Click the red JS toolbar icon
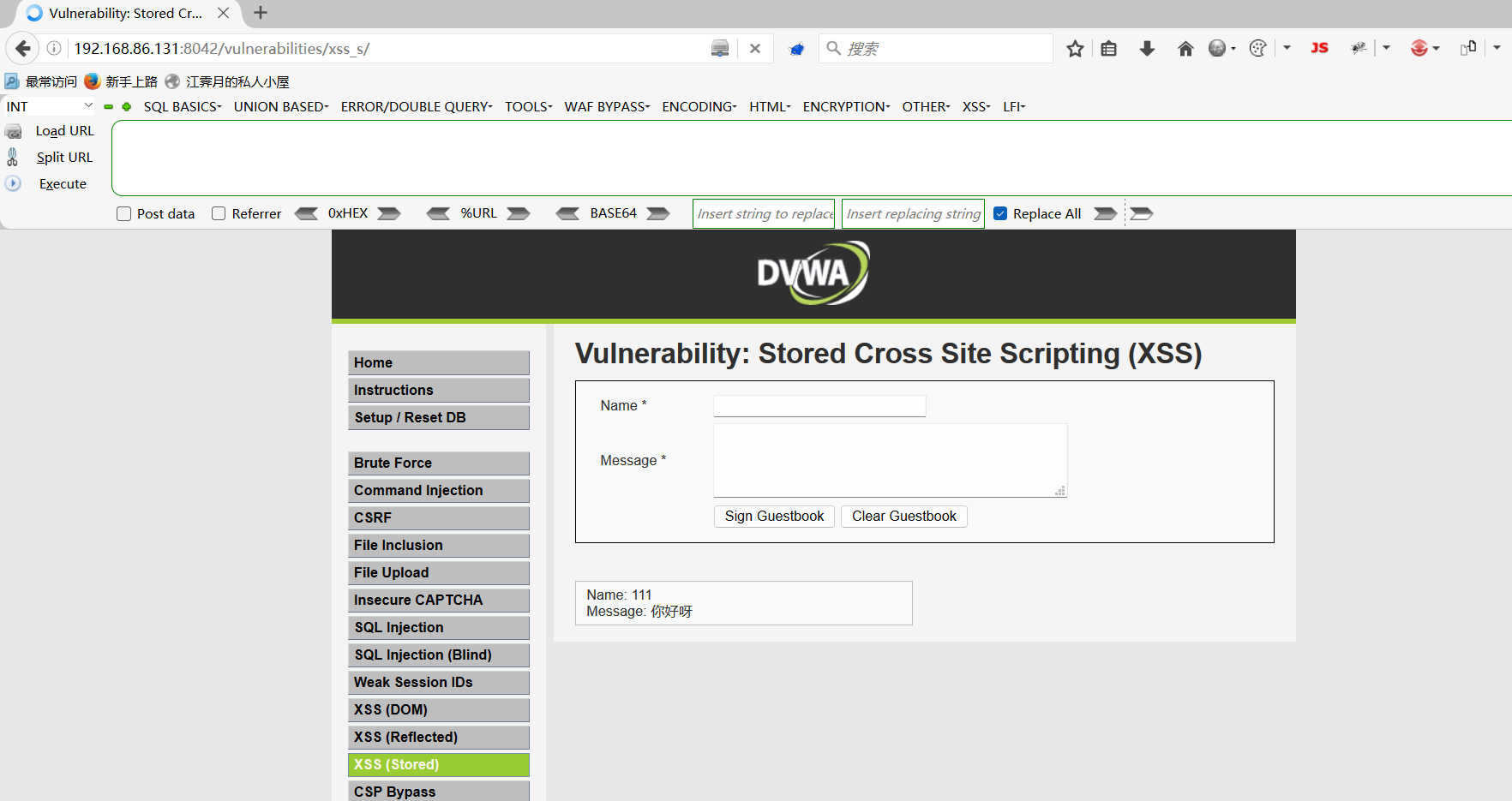This screenshot has width=1512, height=801. pyautogui.click(x=1319, y=49)
